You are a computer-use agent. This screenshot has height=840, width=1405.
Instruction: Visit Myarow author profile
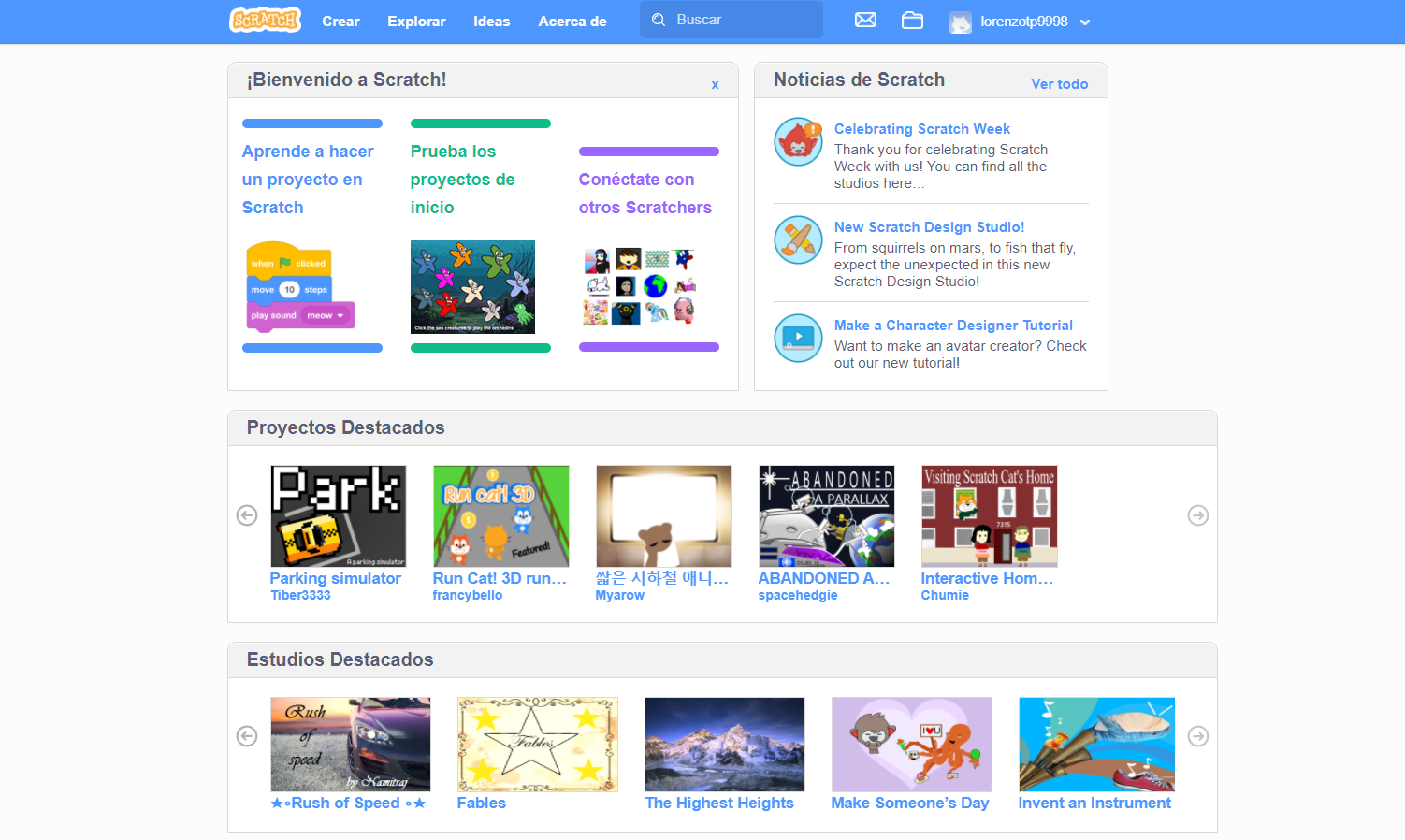click(x=620, y=595)
